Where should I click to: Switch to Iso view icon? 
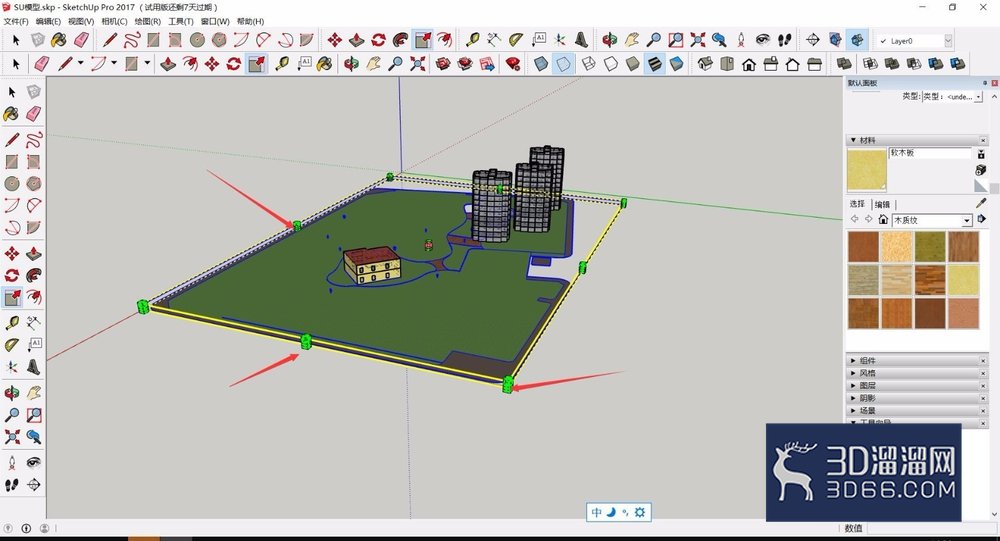(x=705, y=64)
